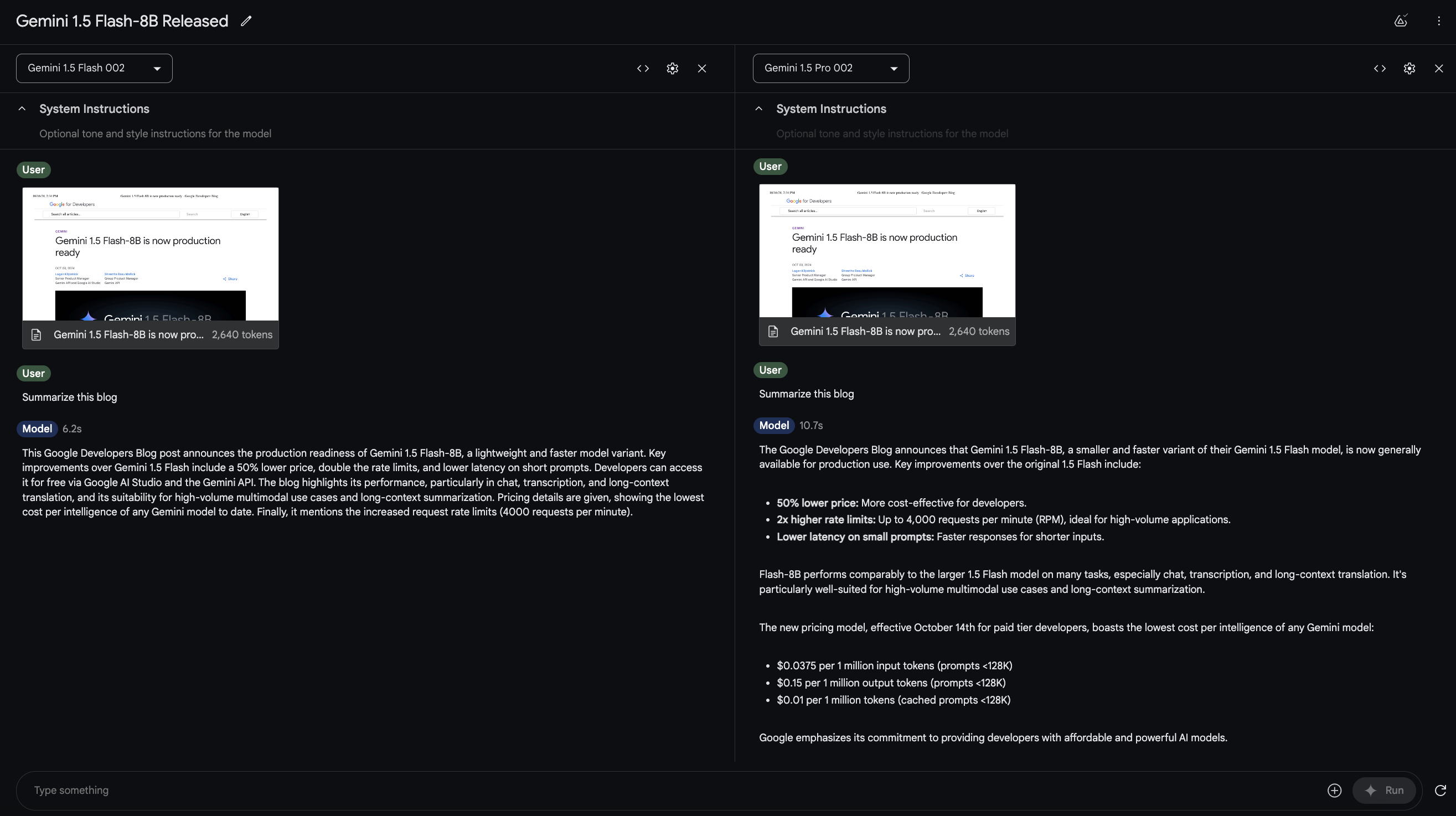Click the 'Lower latency on small prompts:' bullet
Screen dimensions: 1456x816
(855, 537)
